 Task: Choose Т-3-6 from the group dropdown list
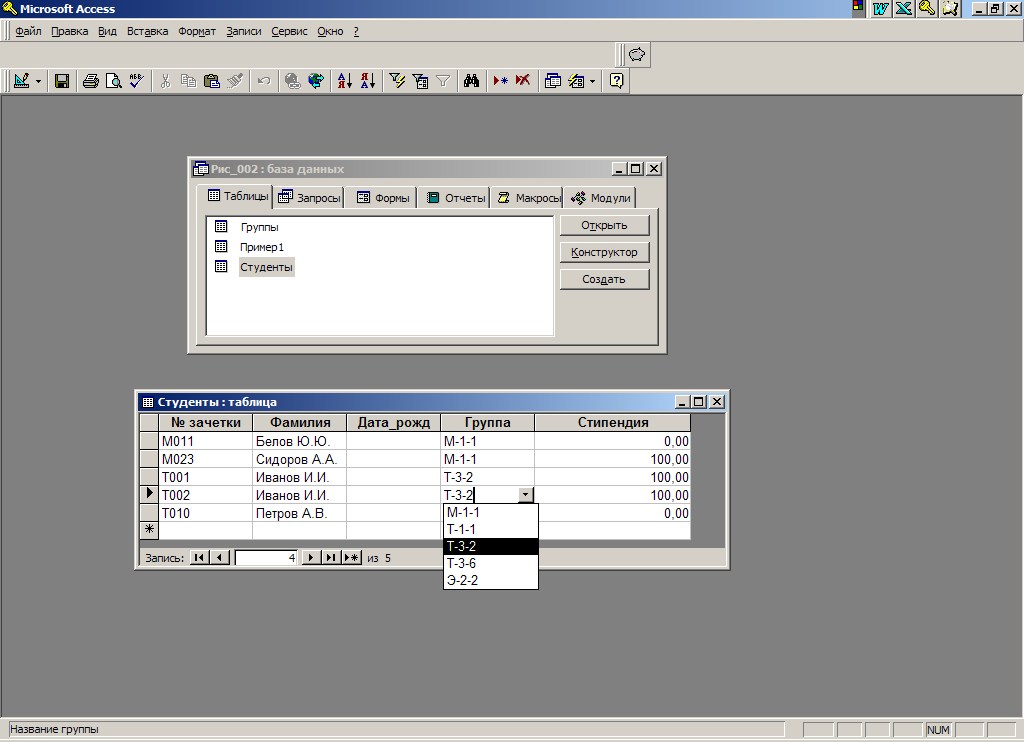[x=490, y=564]
